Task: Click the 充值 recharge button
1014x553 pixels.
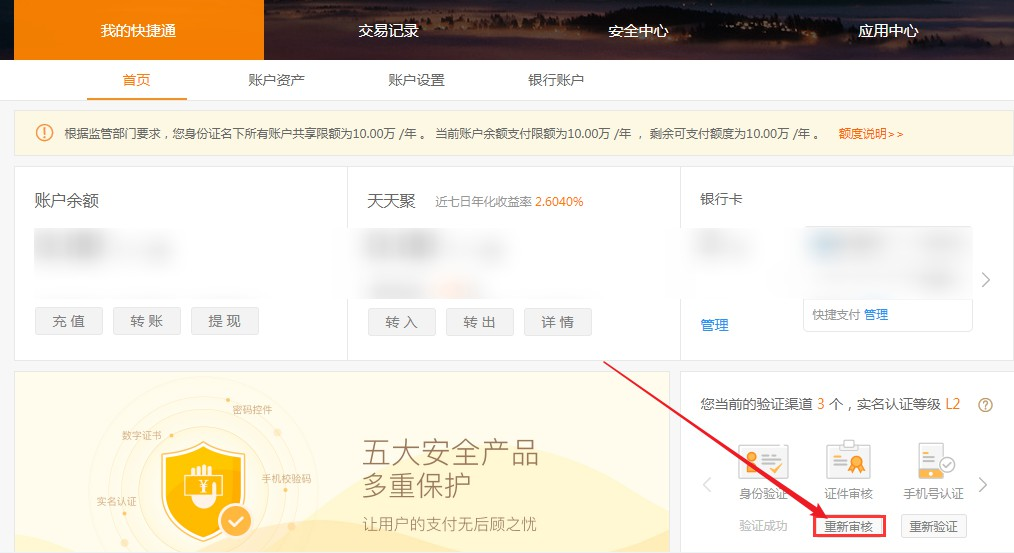Action: point(68,321)
